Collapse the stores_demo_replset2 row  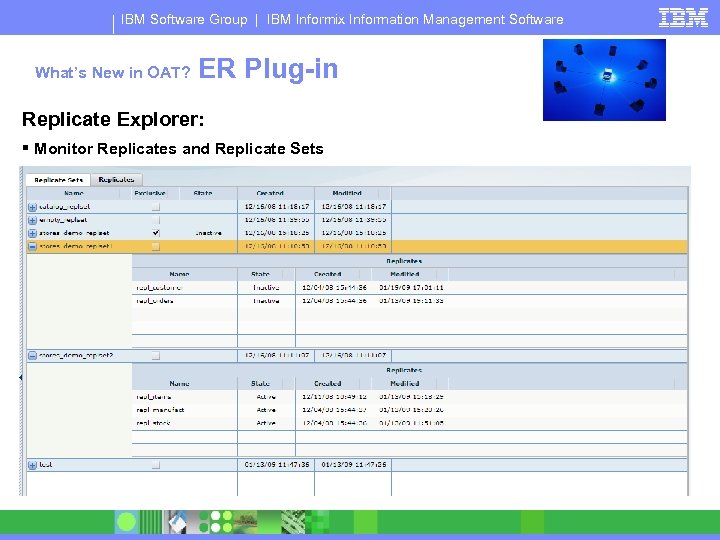click(x=32, y=355)
